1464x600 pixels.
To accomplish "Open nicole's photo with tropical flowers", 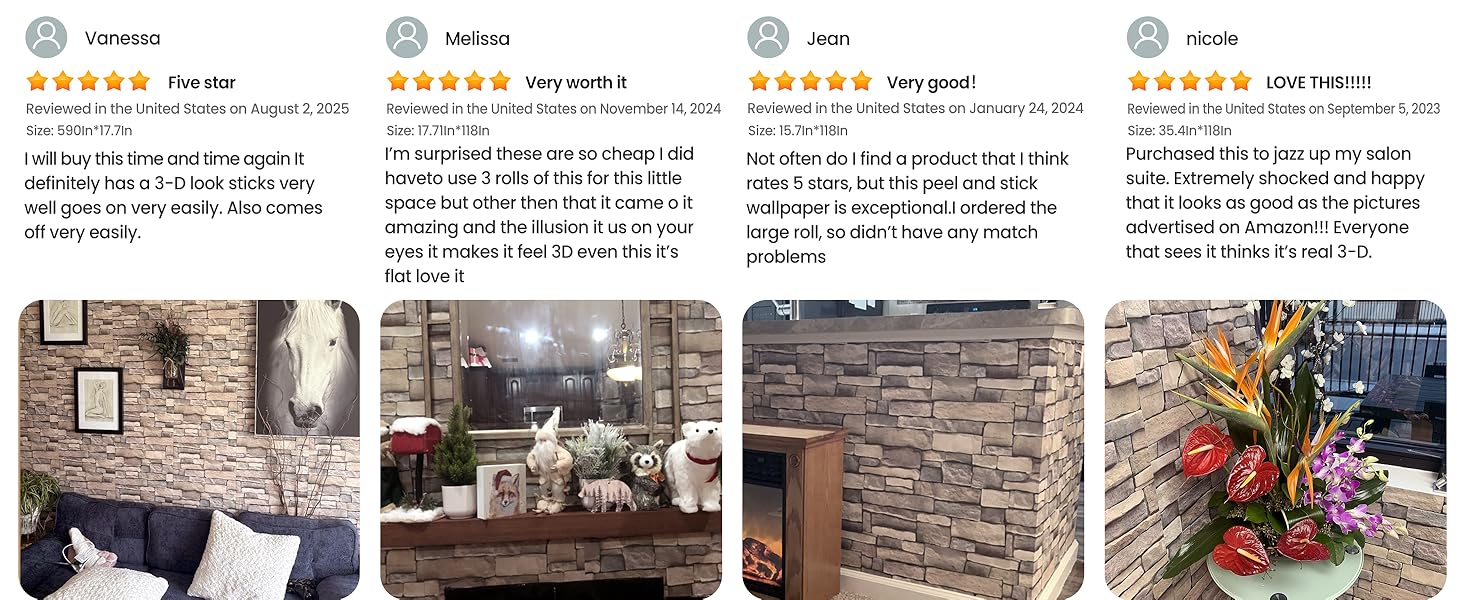I will (1275, 450).
